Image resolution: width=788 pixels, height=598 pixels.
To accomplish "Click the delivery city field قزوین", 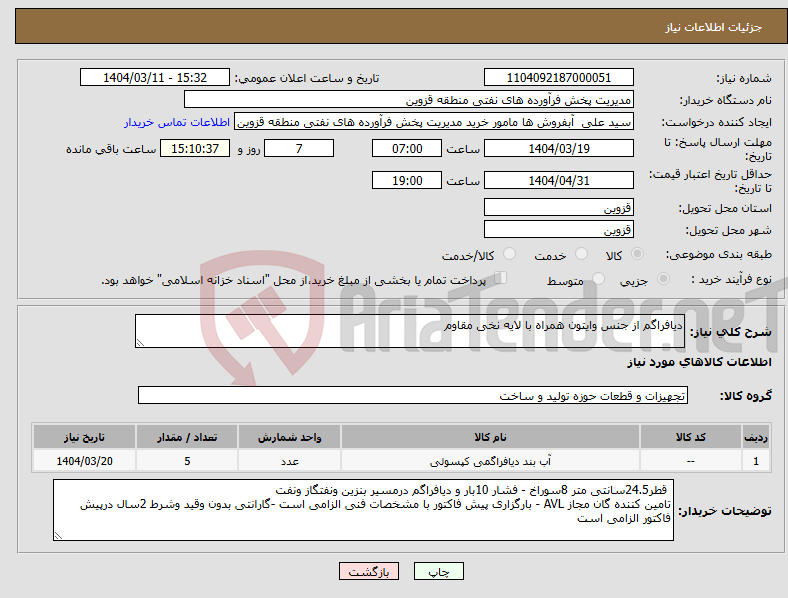I will pos(559,229).
